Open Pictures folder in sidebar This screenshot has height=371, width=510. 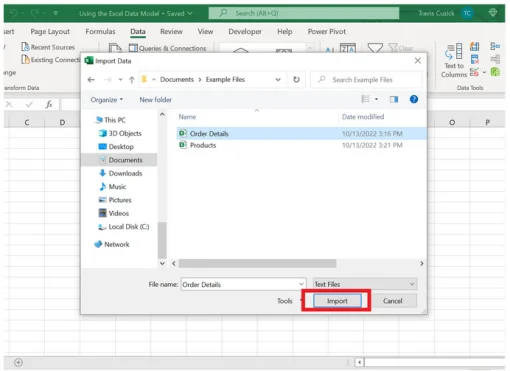[115, 200]
